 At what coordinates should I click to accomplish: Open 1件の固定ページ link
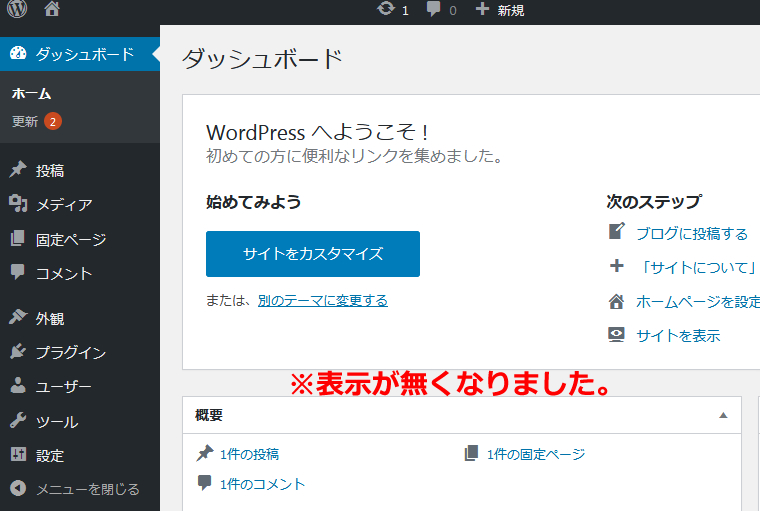[x=536, y=454]
